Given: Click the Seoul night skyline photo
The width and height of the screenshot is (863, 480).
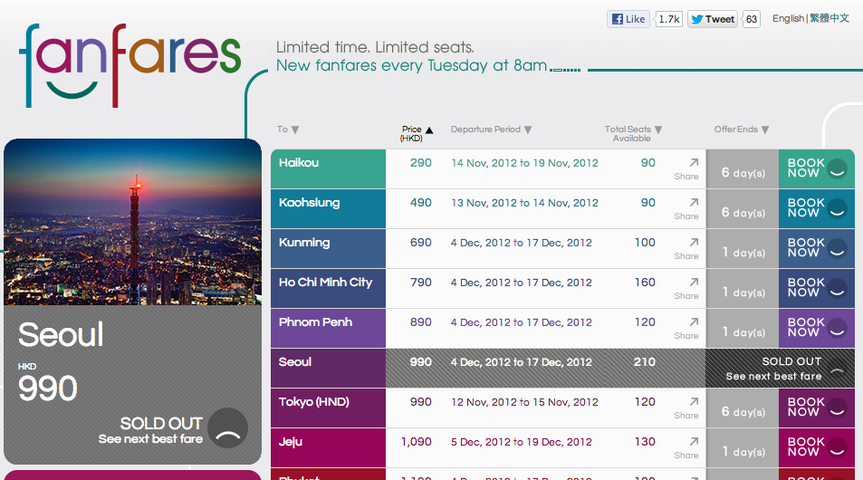Looking at the screenshot, I should [133, 222].
